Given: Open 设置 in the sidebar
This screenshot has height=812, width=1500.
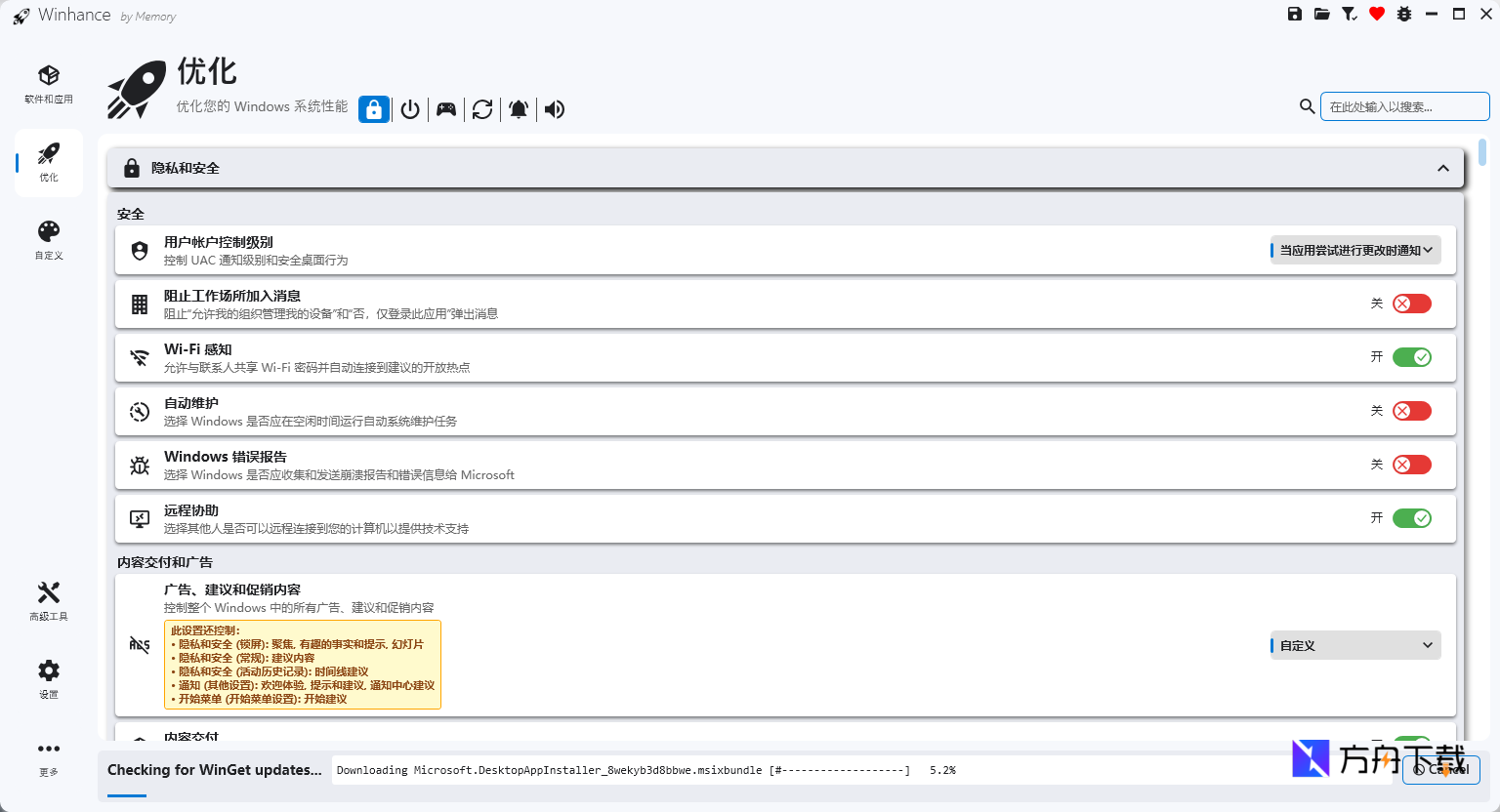Looking at the screenshot, I should click(x=49, y=679).
